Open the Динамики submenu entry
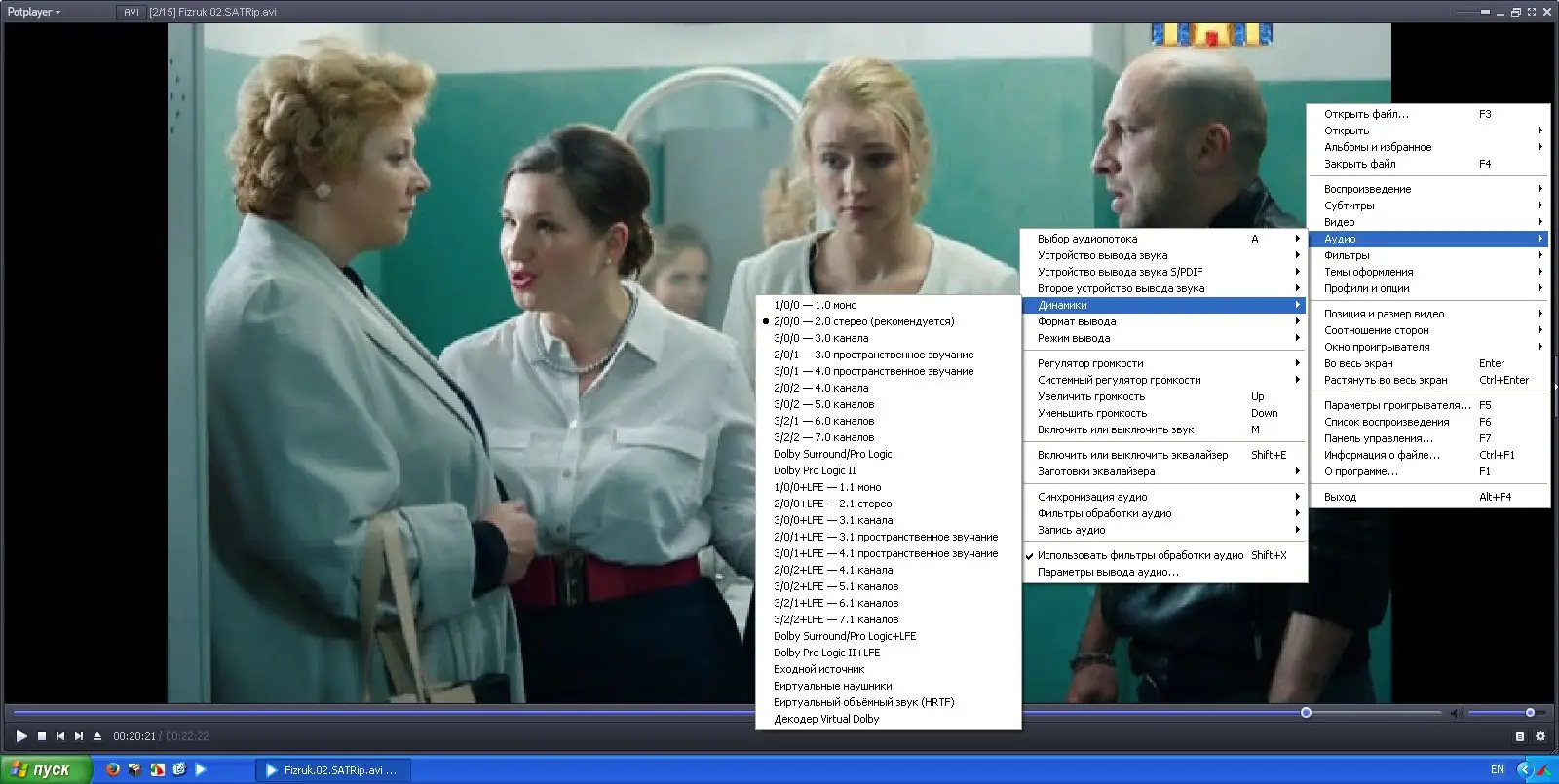The image size is (1559, 784). [1163, 305]
